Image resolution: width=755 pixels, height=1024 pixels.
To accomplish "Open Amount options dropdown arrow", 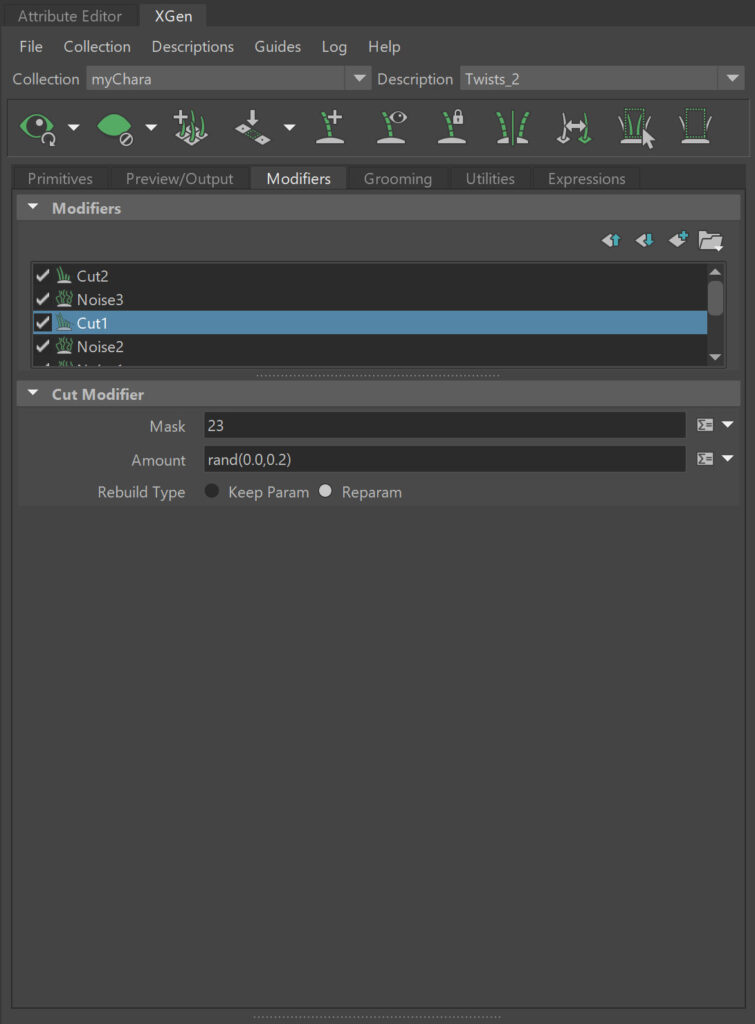I will click(728, 459).
